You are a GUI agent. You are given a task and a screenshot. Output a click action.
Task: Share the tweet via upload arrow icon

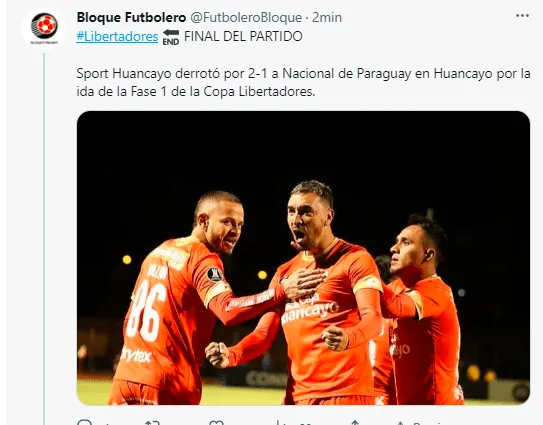pos(354,422)
